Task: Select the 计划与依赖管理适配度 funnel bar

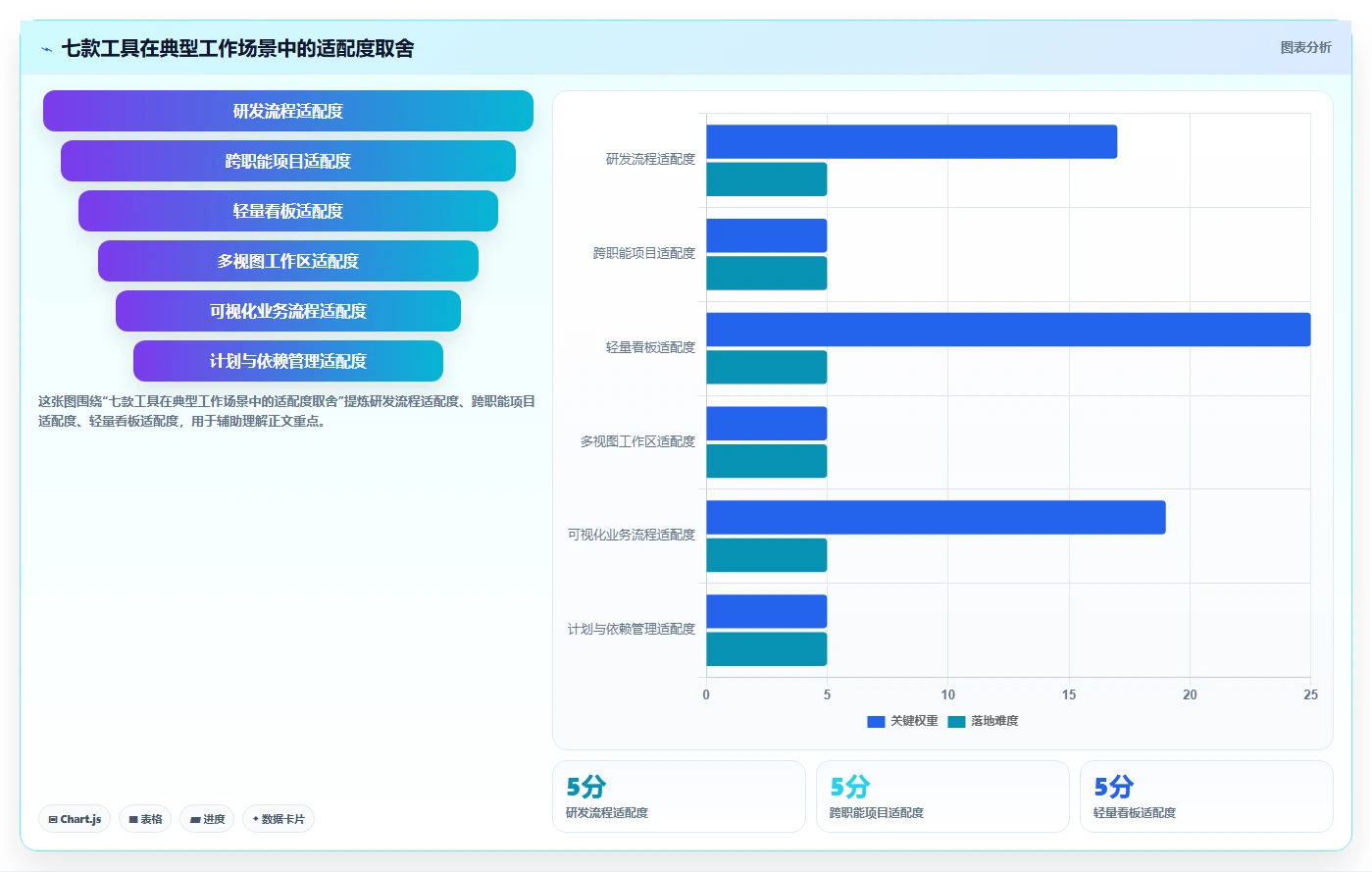Action: 288,361
